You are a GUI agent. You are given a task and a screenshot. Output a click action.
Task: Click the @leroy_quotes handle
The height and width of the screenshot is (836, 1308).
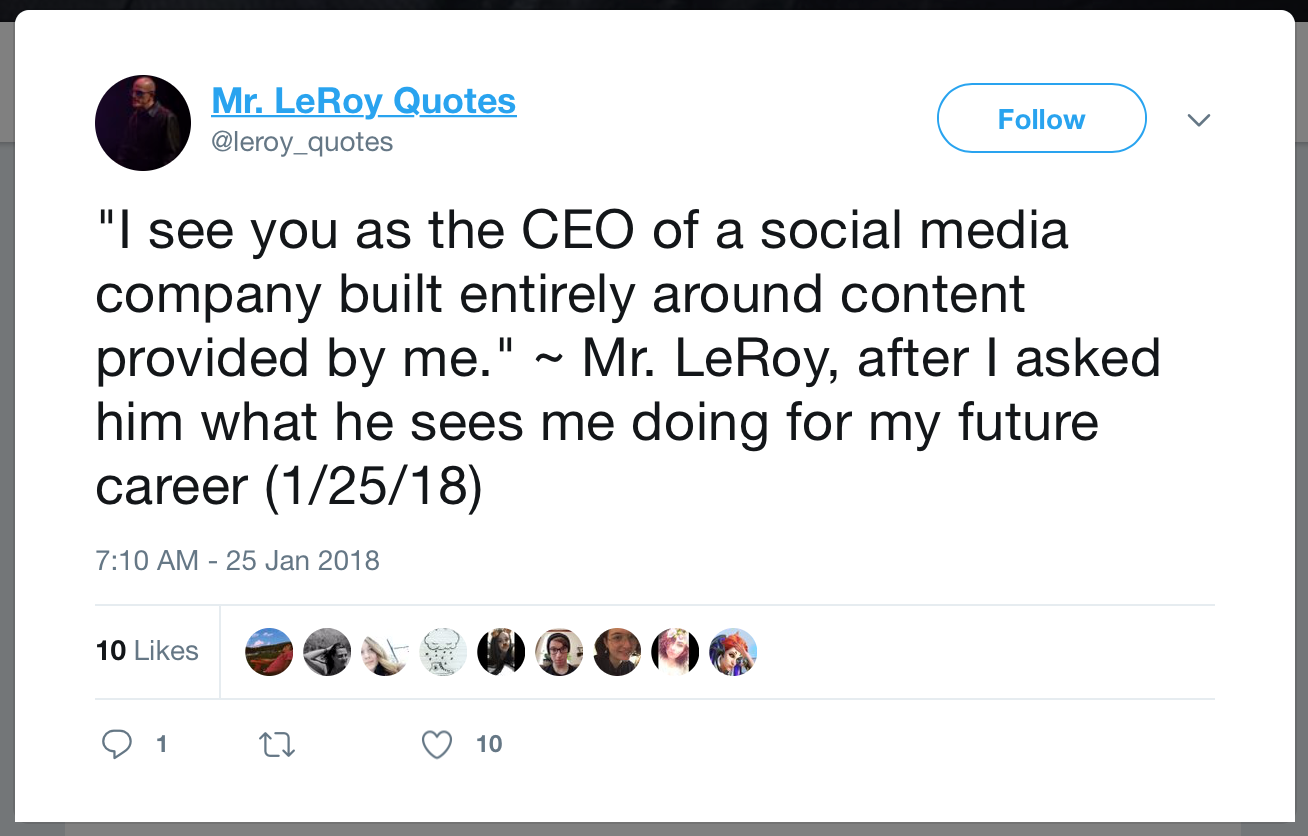point(302,142)
